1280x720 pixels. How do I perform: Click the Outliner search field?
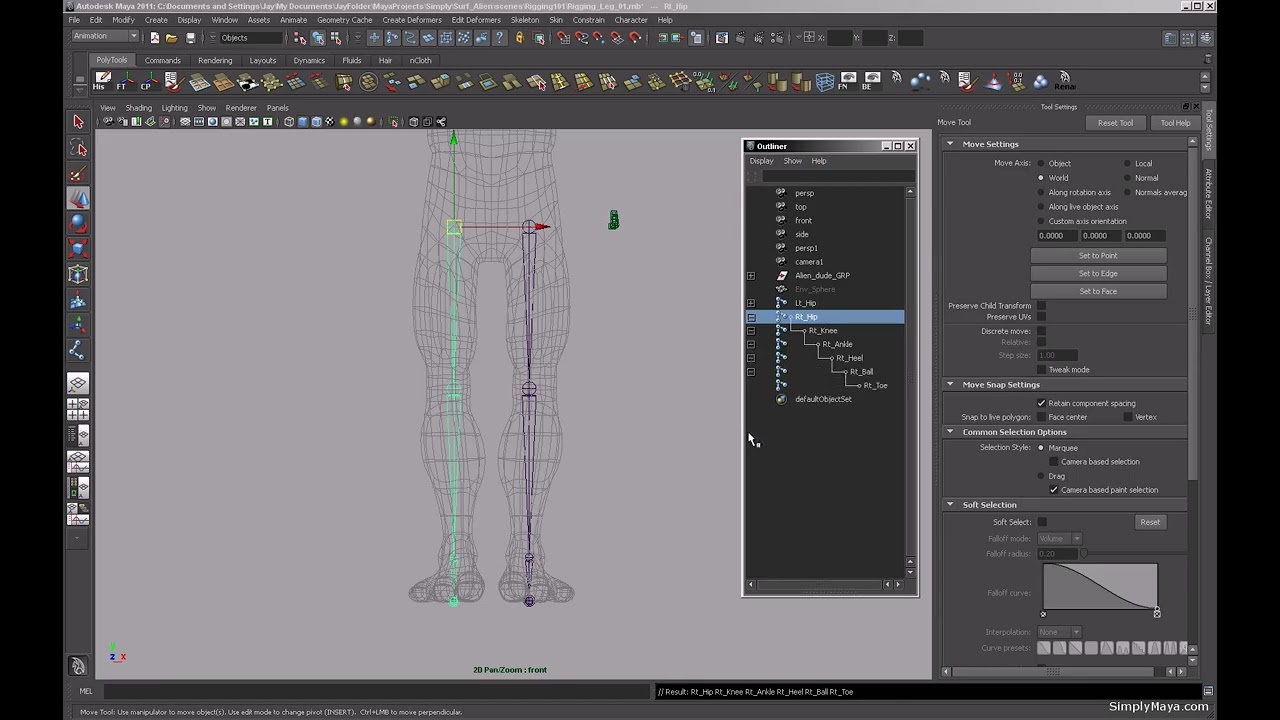(x=837, y=176)
